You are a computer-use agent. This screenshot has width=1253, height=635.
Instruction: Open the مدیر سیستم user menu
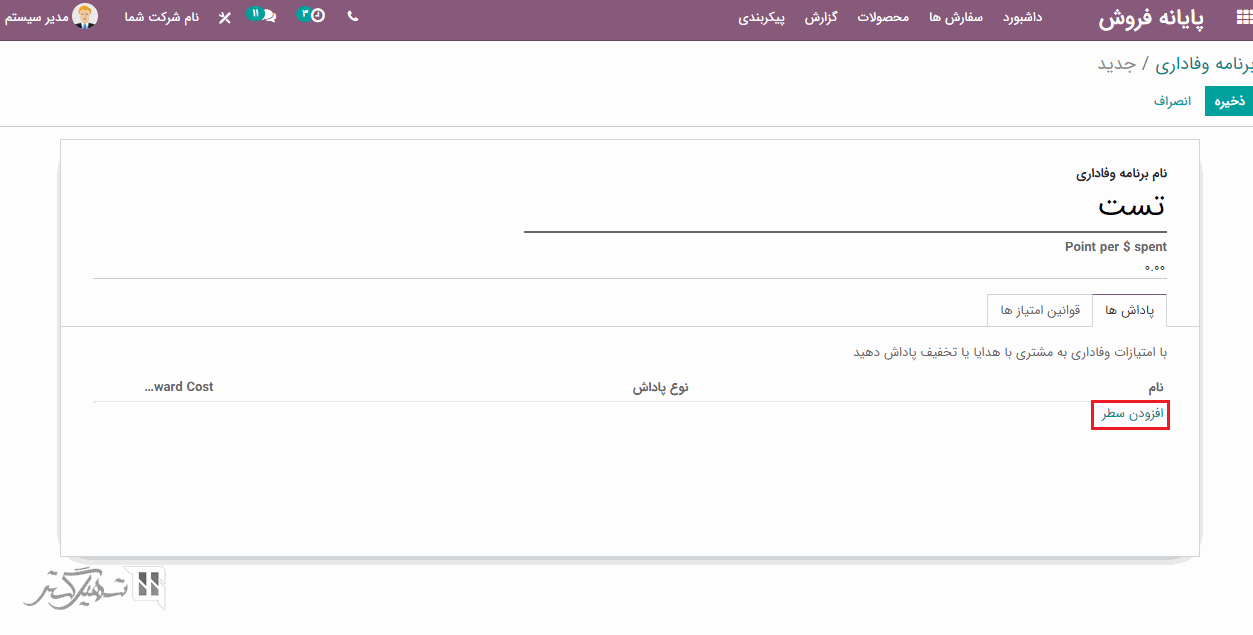[x=36, y=18]
